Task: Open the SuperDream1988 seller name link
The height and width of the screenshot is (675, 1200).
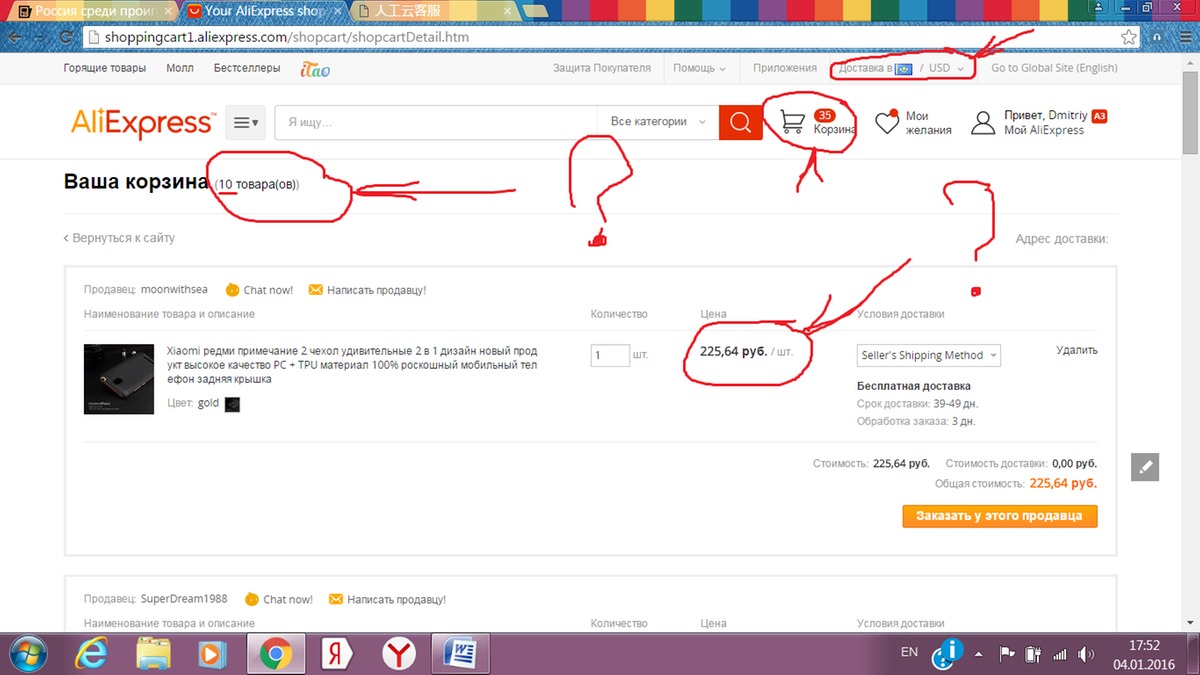Action: click(184, 599)
